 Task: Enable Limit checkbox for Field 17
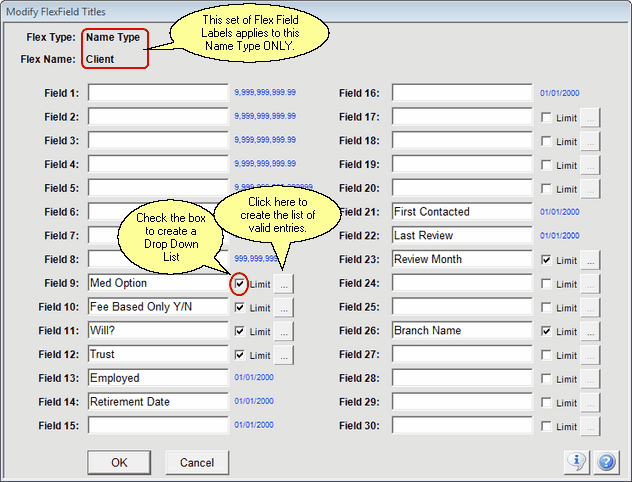click(x=546, y=117)
